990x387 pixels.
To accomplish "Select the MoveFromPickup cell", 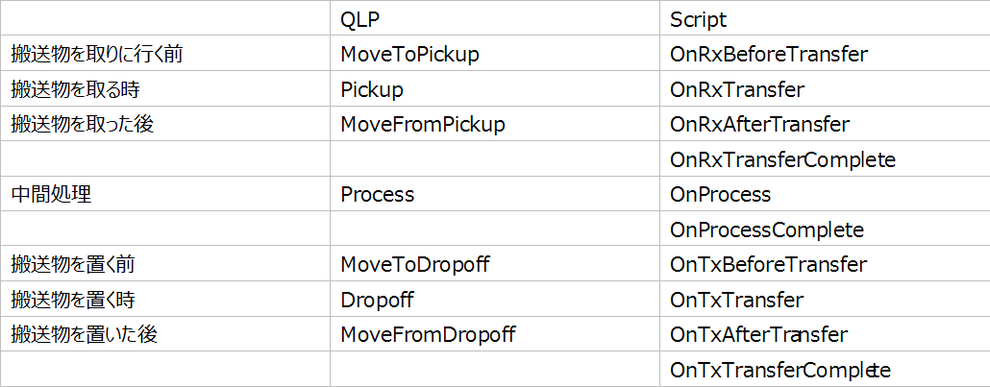I will click(494, 124).
